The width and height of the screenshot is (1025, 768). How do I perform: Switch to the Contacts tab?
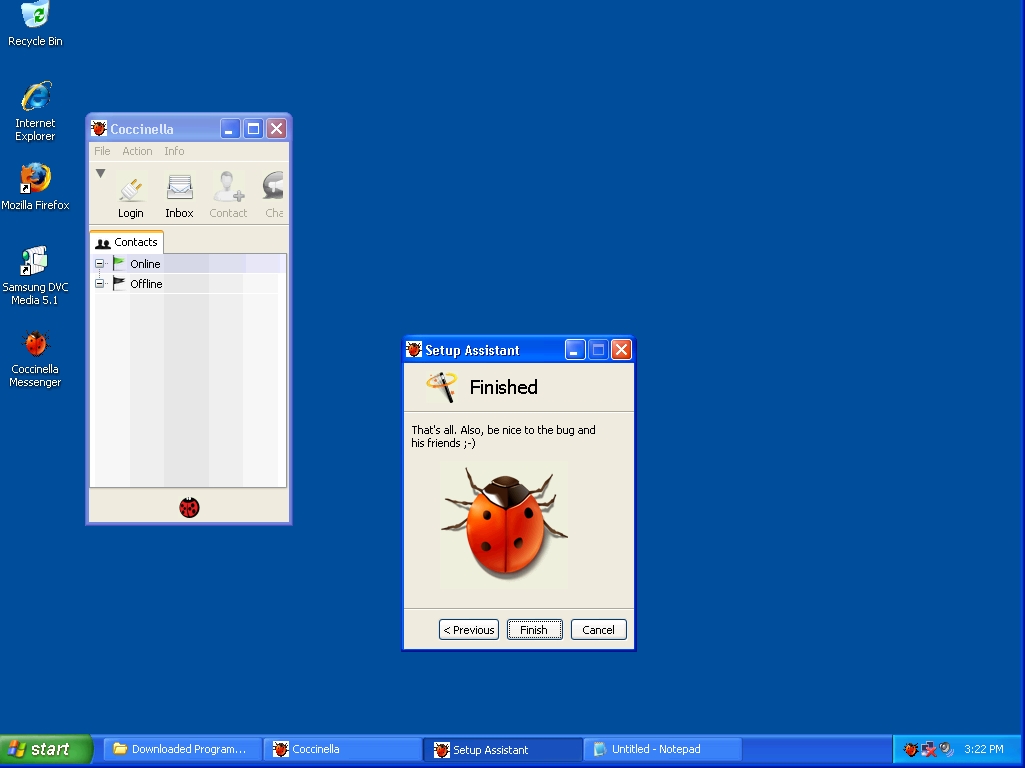coord(127,242)
